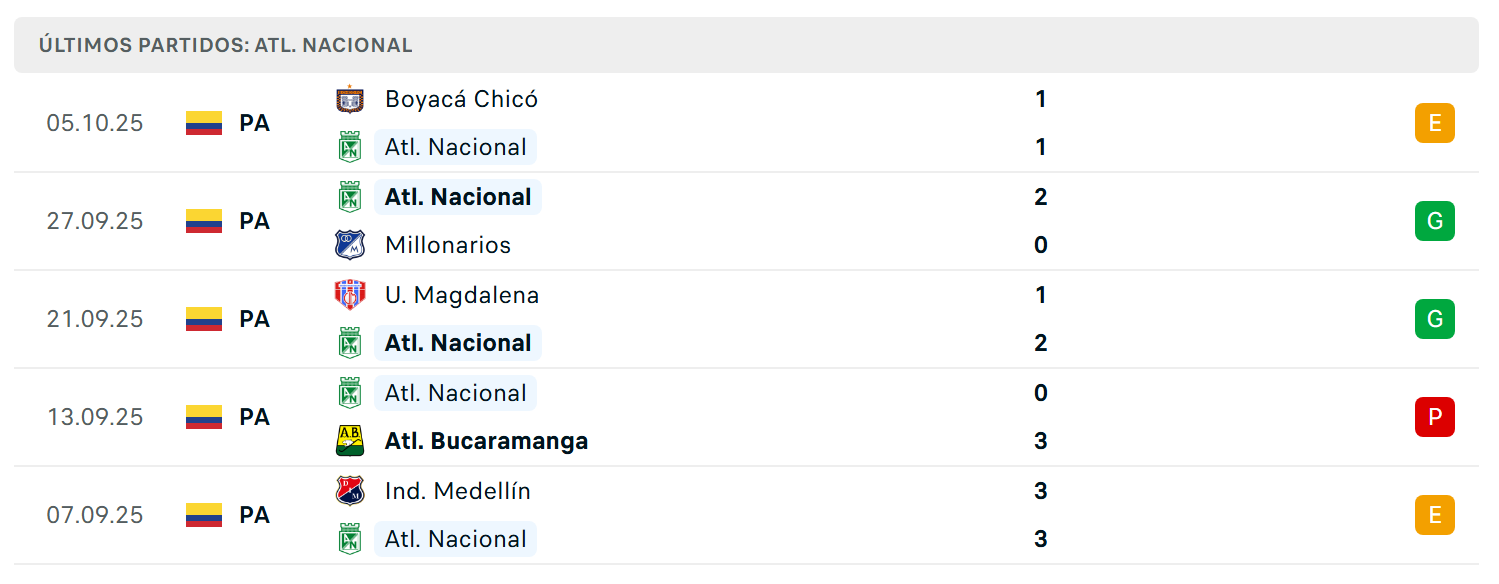Click the PA label in 13.09.25 row
The width and height of the screenshot is (1499, 584).
[x=255, y=417]
